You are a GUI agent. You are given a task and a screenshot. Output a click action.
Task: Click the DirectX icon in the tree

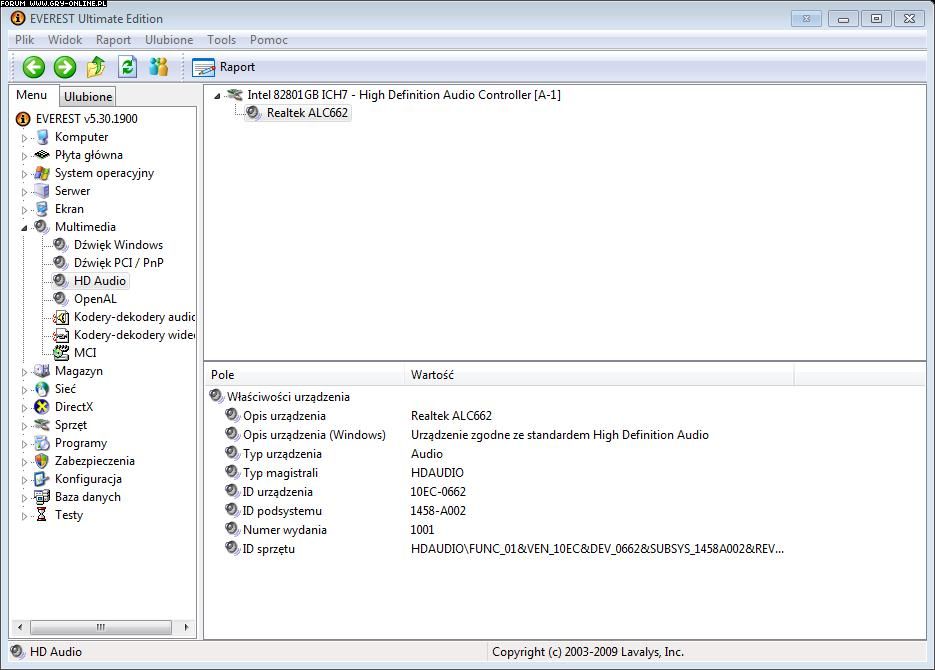tap(42, 407)
